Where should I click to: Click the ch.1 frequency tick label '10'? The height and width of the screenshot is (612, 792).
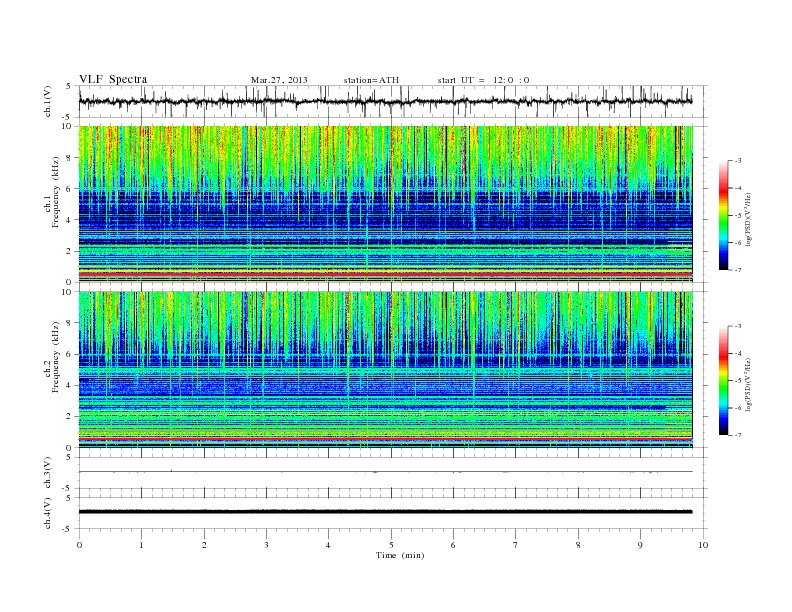coord(67,126)
